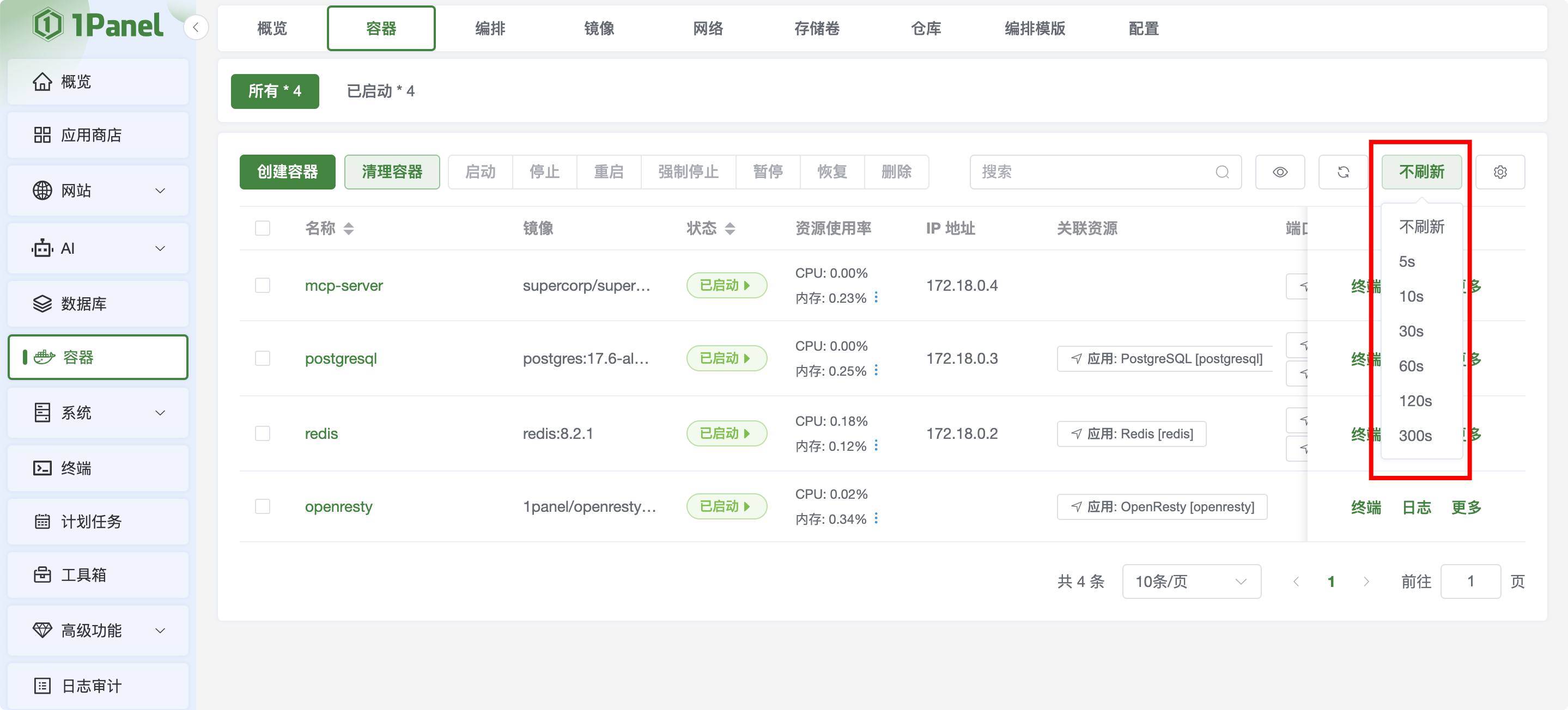This screenshot has width=1568, height=710.
Task: Open memory details dots for redis
Action: click(x=876, y=446)
